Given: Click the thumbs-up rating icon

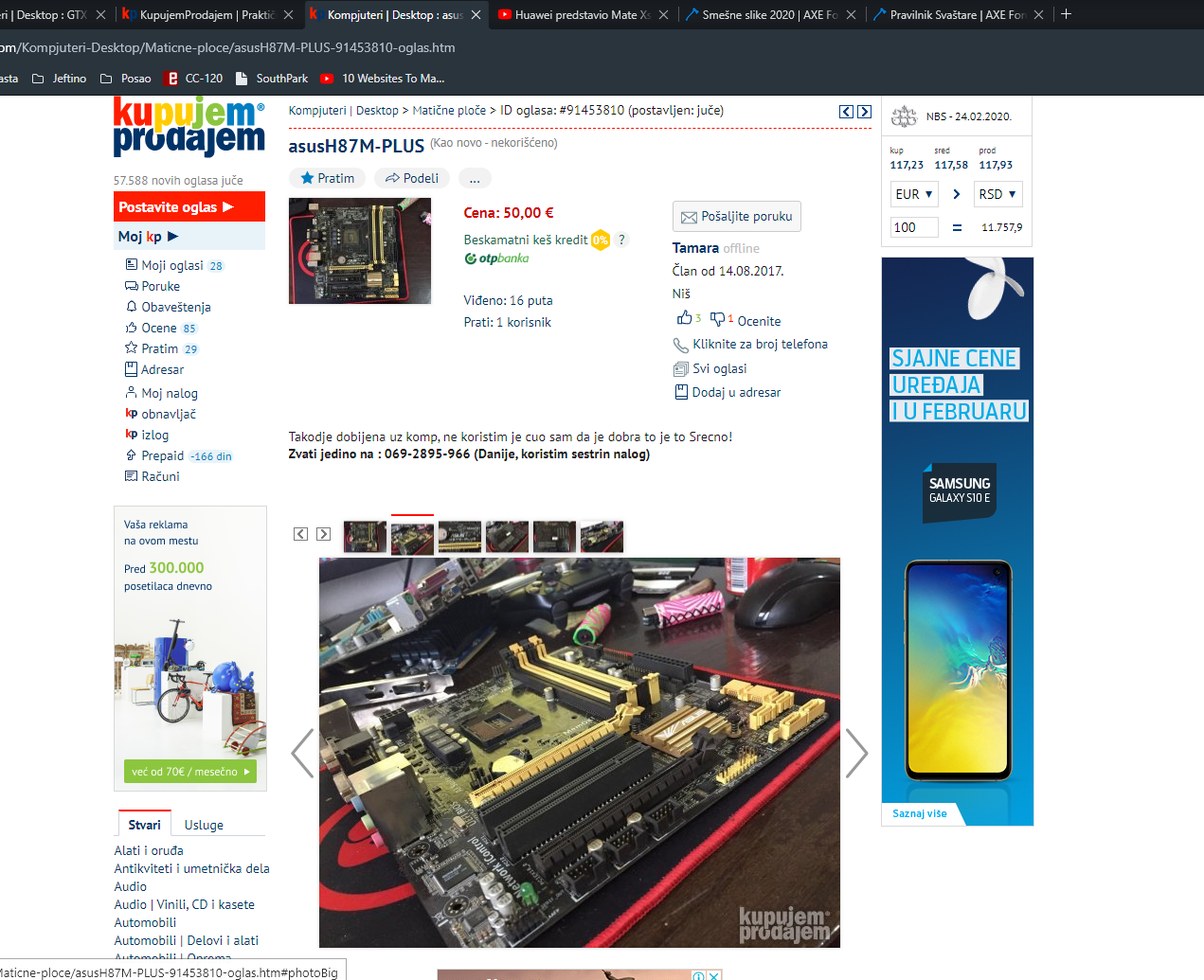Looking at the screenshot, I should [x=684, y=318].
